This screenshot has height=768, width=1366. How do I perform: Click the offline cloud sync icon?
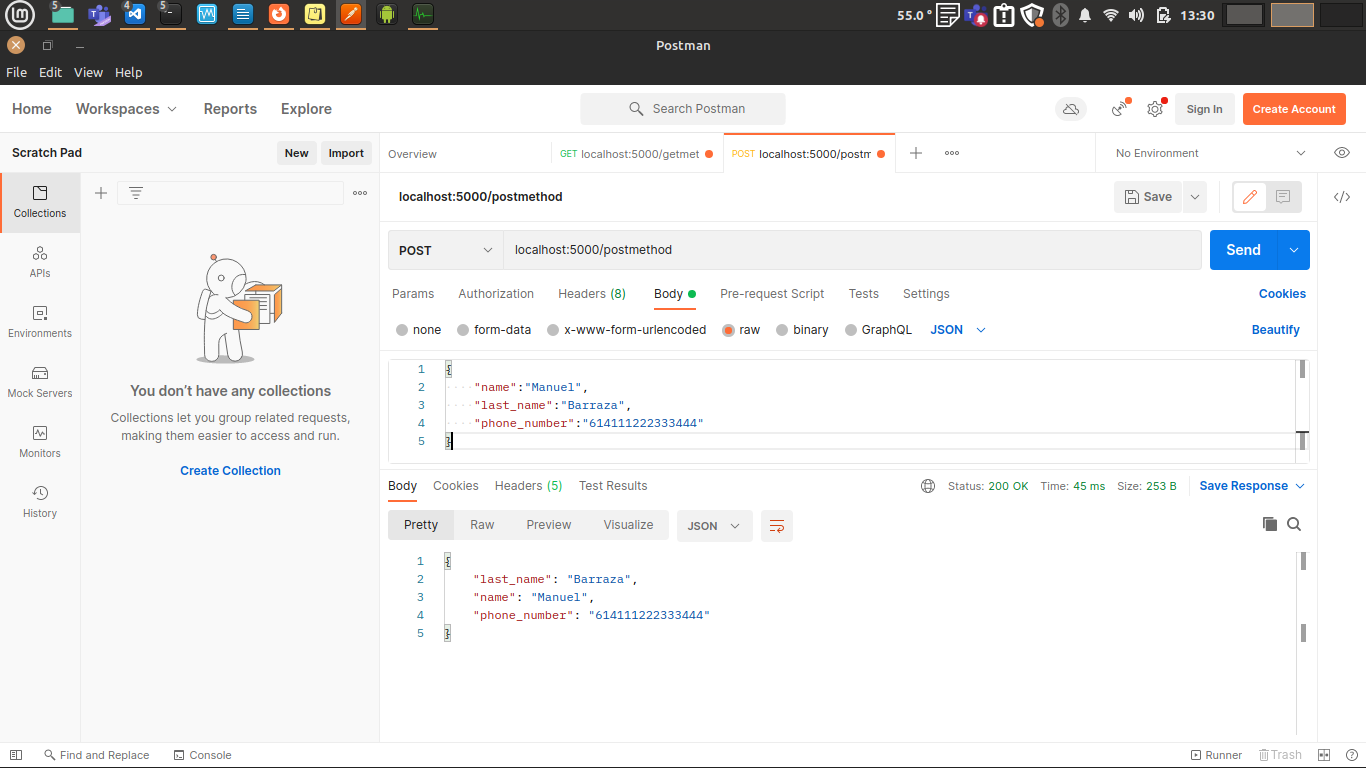pos(1071,109)
